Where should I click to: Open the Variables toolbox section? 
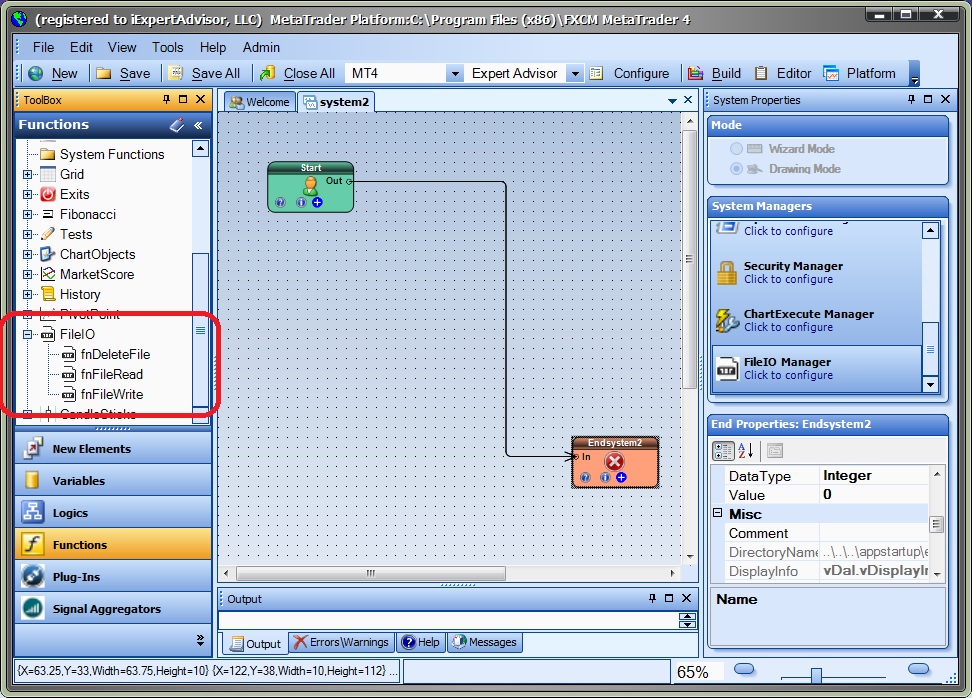click(113, 480)
